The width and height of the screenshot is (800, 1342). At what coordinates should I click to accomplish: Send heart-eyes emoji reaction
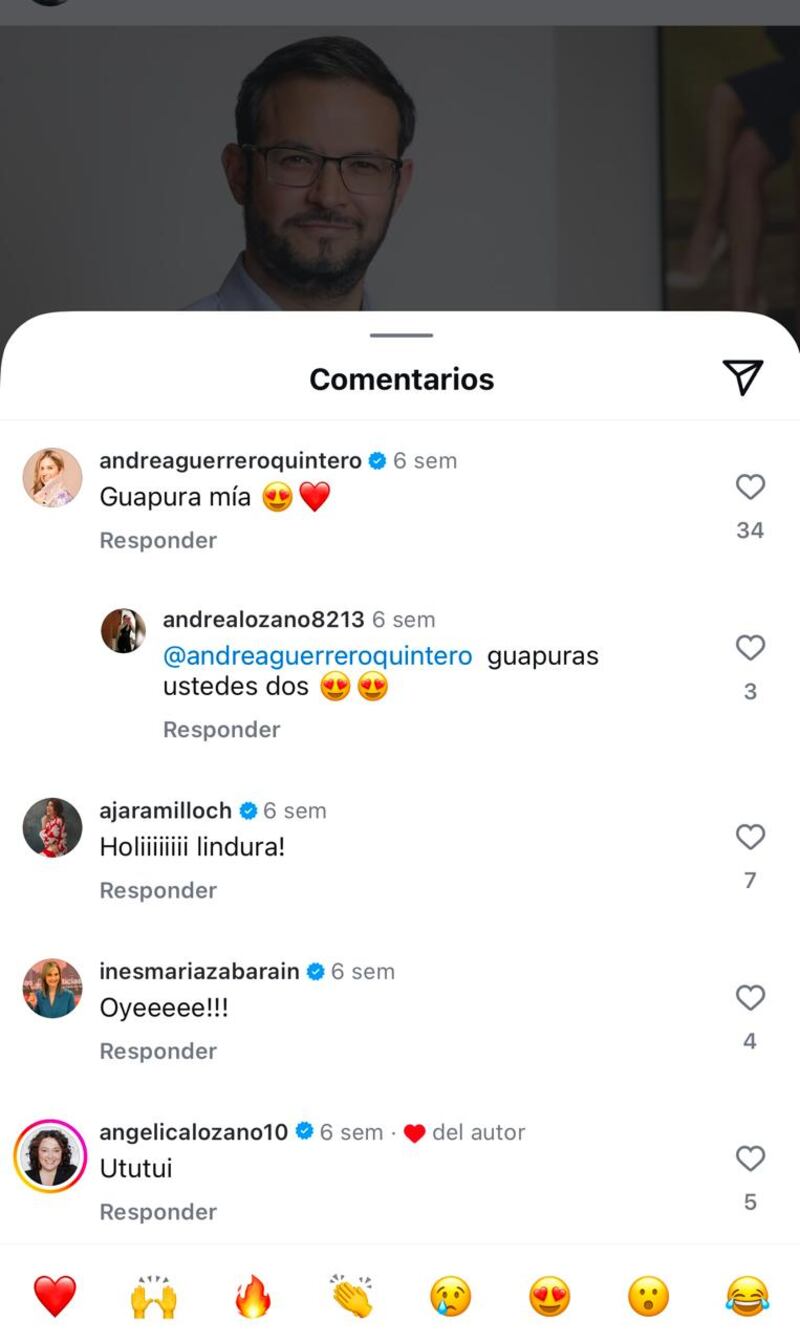point(549,1296)
